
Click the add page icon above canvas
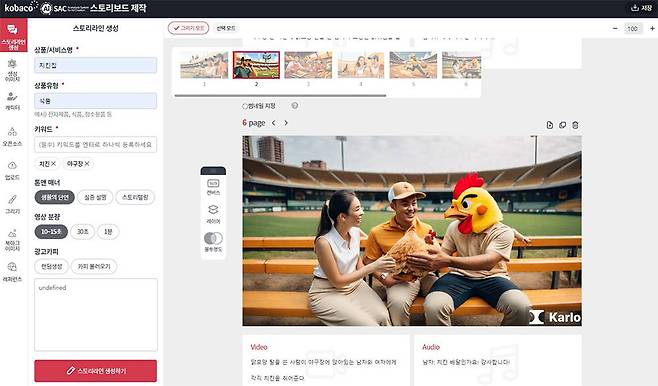tap(549, 125)
